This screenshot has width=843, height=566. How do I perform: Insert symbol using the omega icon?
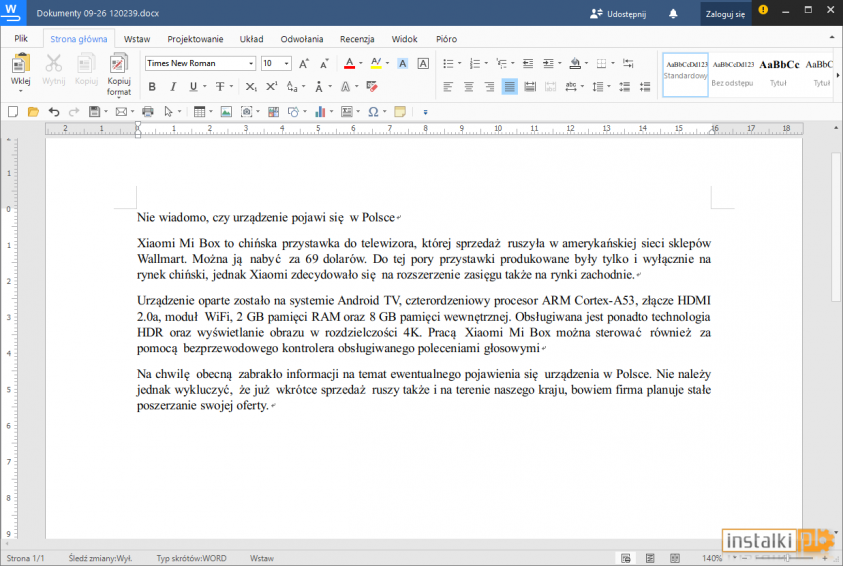[372, 111]
